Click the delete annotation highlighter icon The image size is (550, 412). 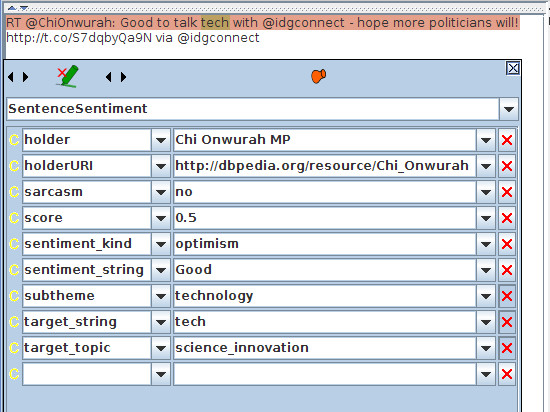coord(68,76)
